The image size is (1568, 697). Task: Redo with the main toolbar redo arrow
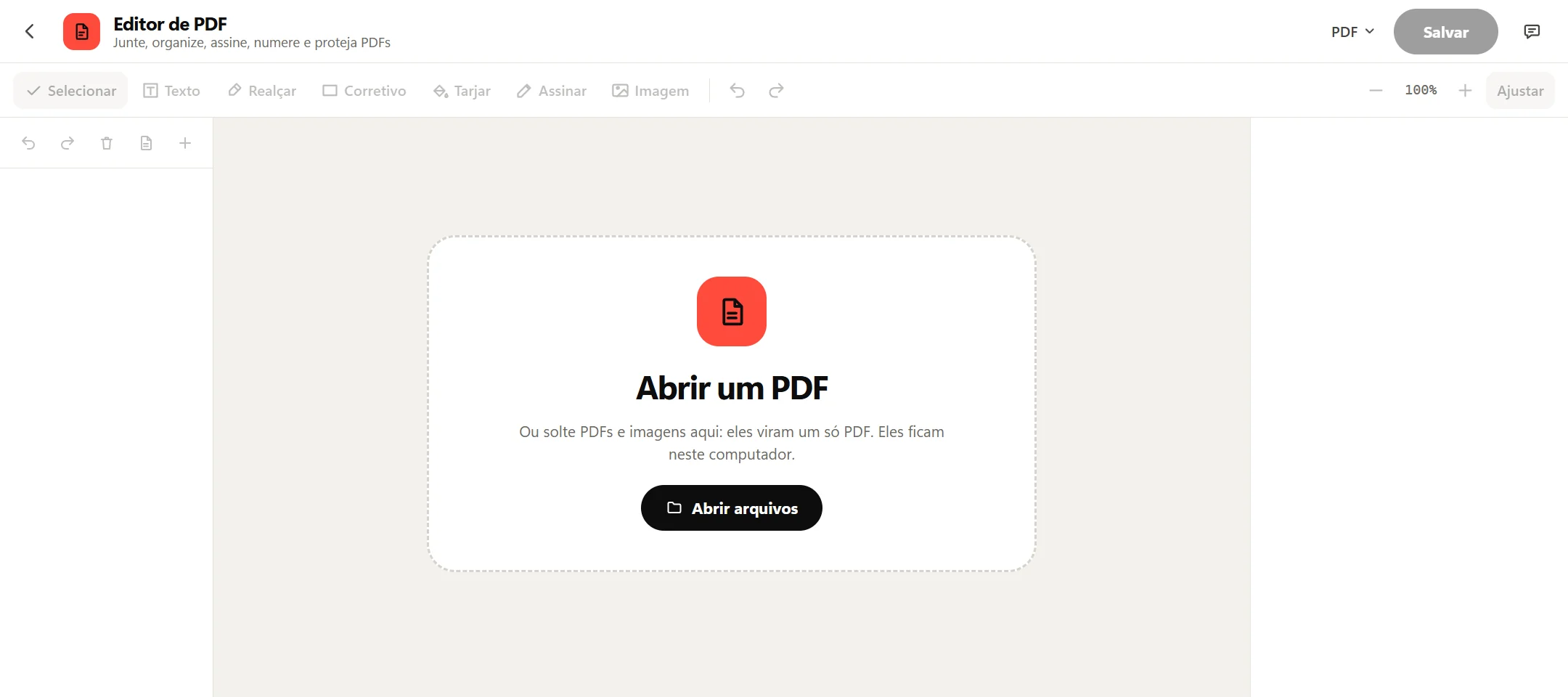[776, 91]
